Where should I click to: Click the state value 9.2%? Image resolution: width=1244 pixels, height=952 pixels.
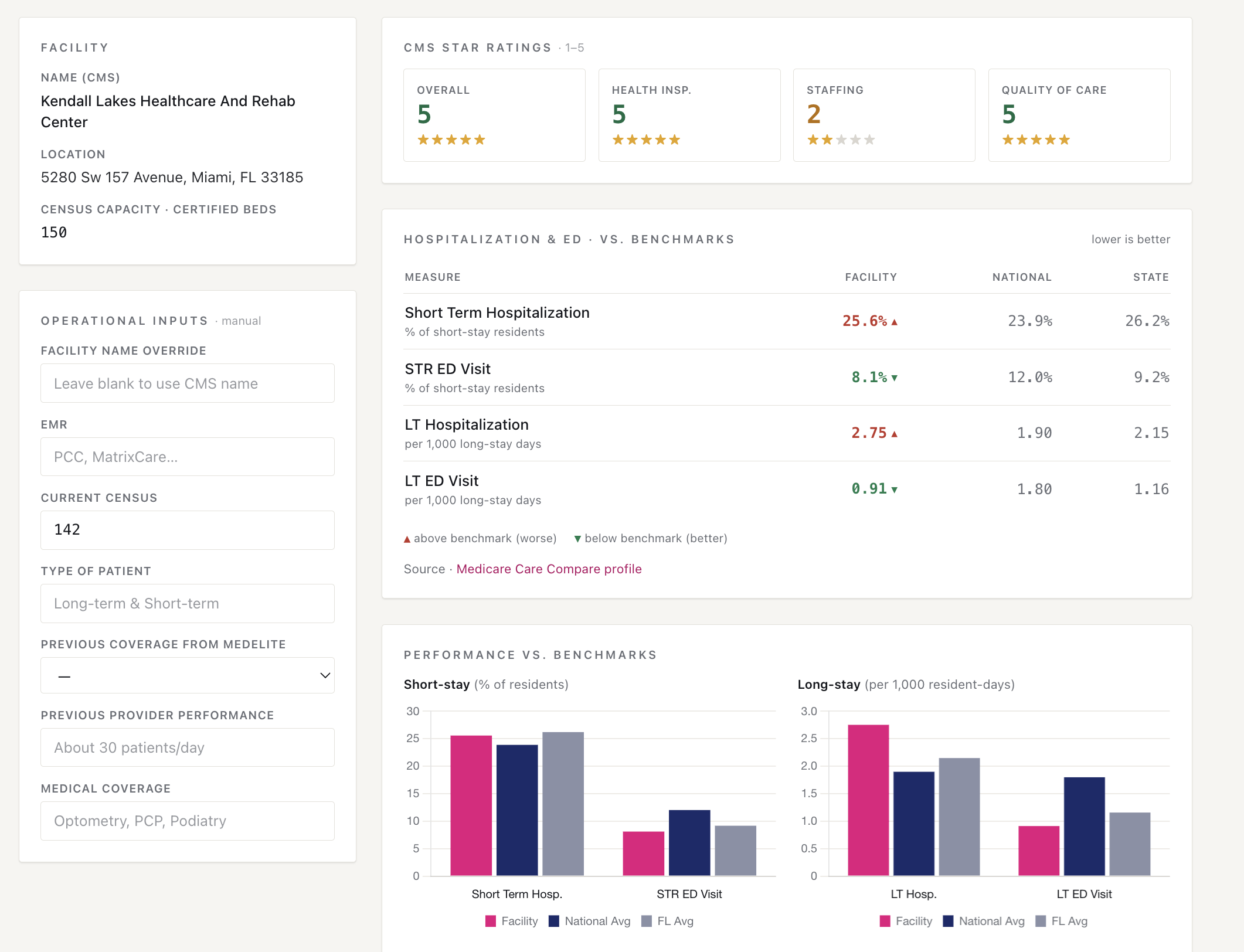pos(1152,378)
